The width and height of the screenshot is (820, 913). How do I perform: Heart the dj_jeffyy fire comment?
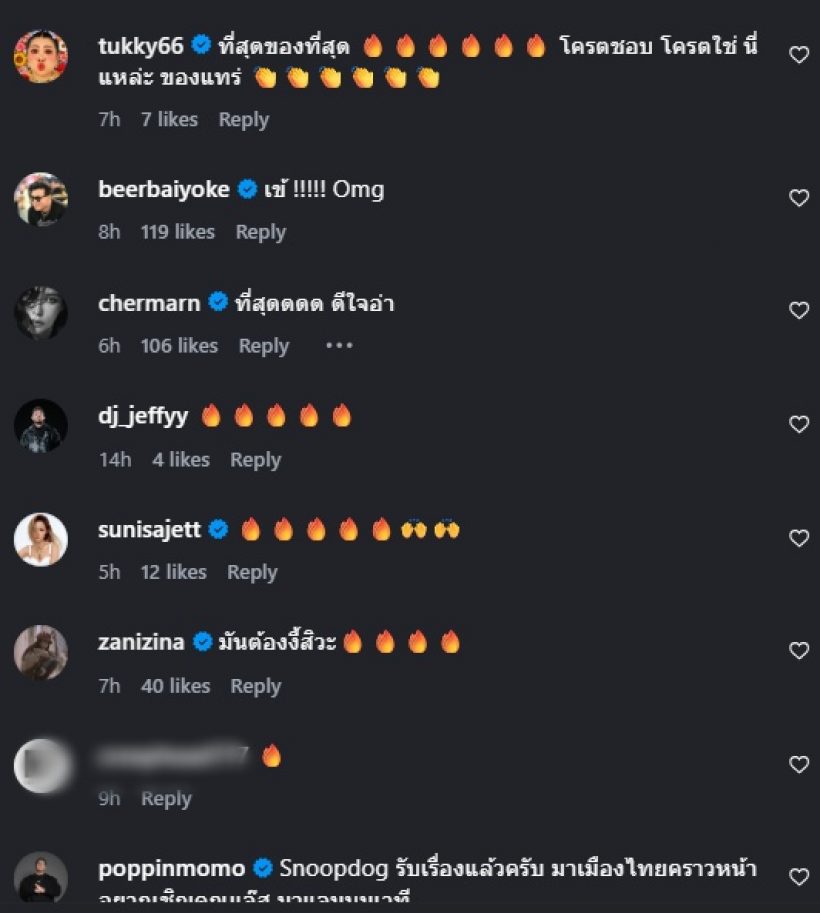(x=799, y=425)
